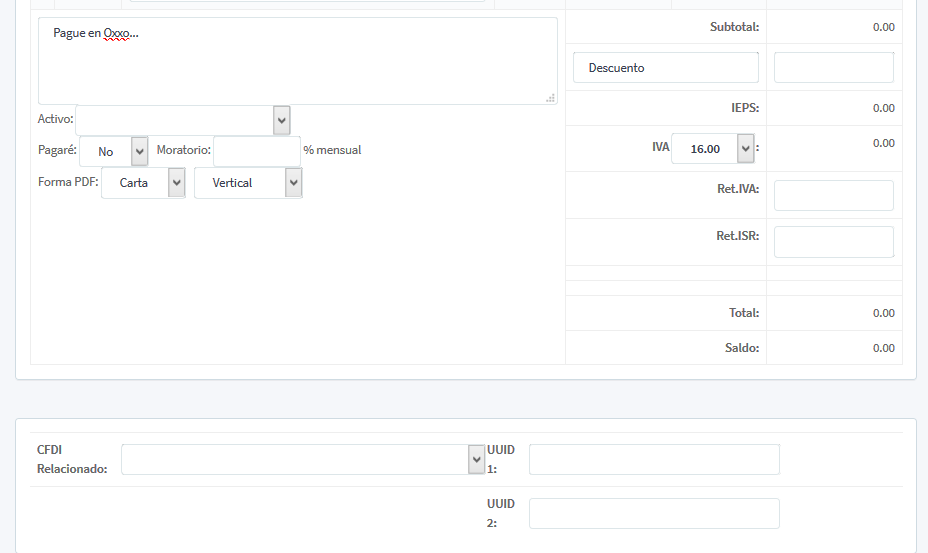Screen dimensions: 928x553
Task: Grab the resize handle of the notes textarea
Action: coord(550,98)
